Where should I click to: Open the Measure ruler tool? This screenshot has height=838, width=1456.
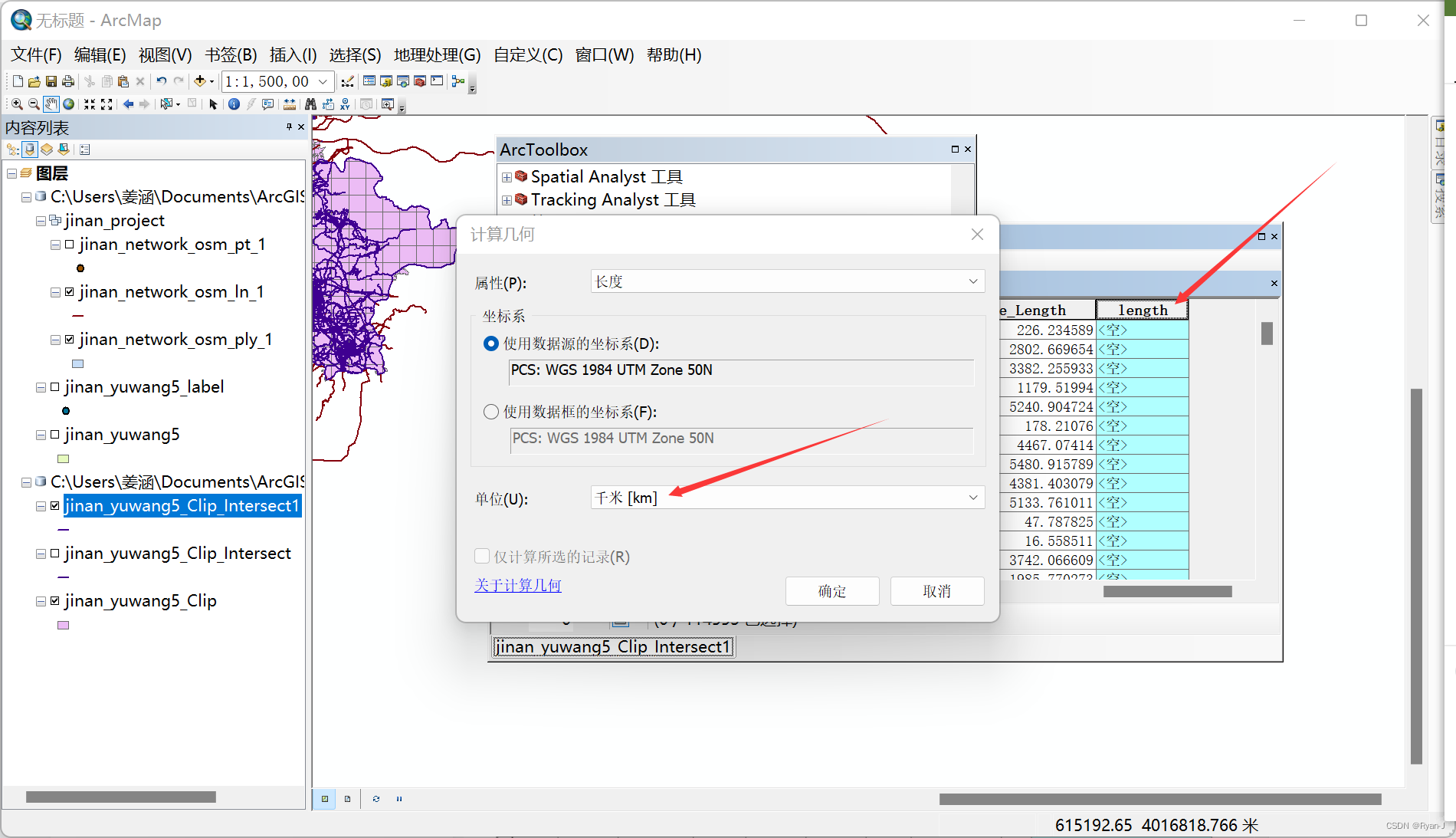(289, 104)
